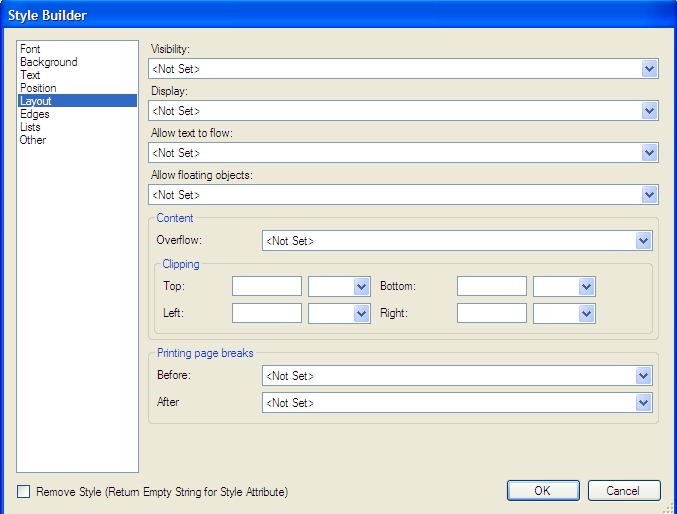The image size is (677, 514).
Task: Click the Cancel button
Action: point(624,491)
